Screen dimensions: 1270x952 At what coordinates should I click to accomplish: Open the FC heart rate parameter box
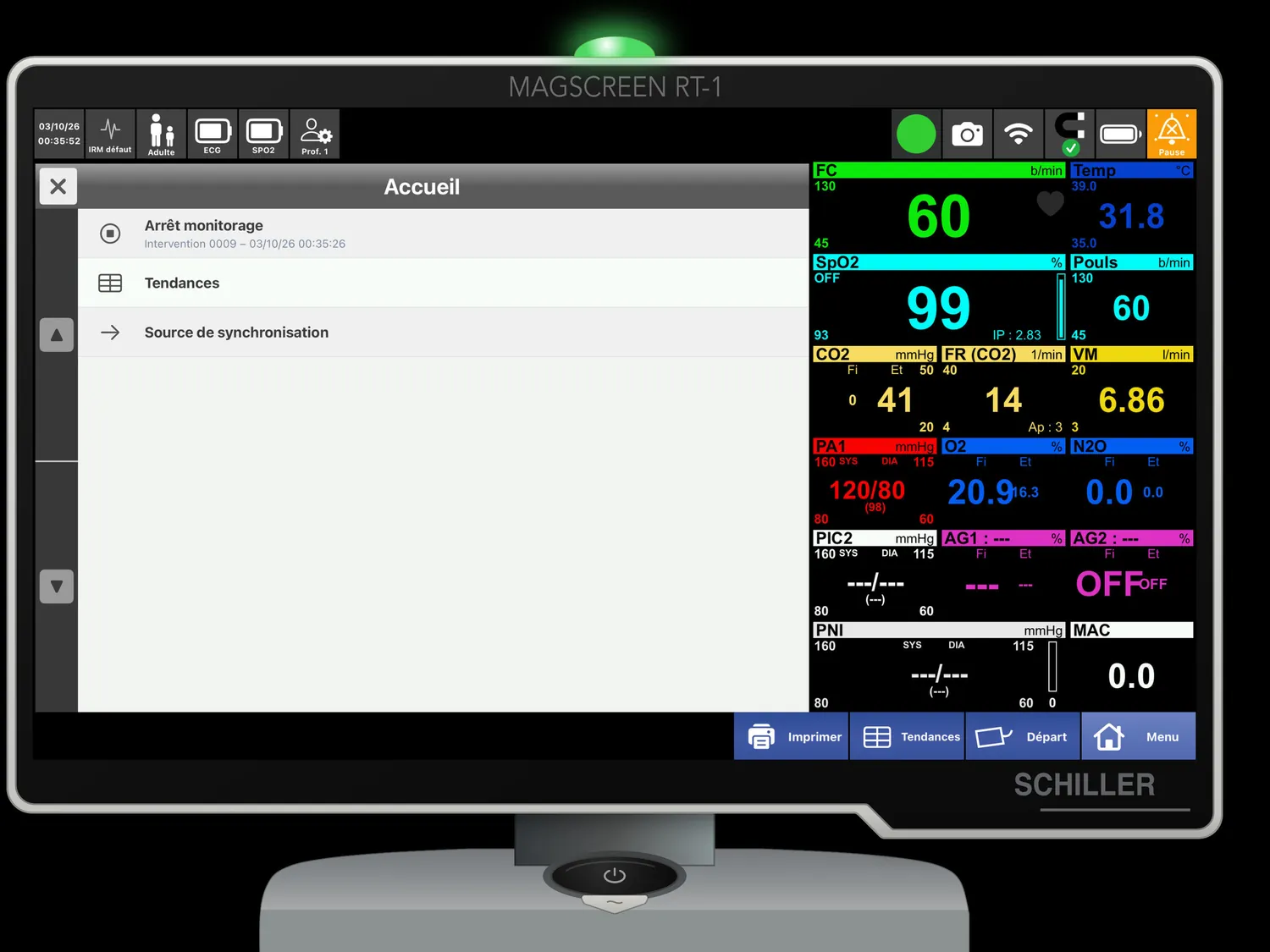(939, 206)
